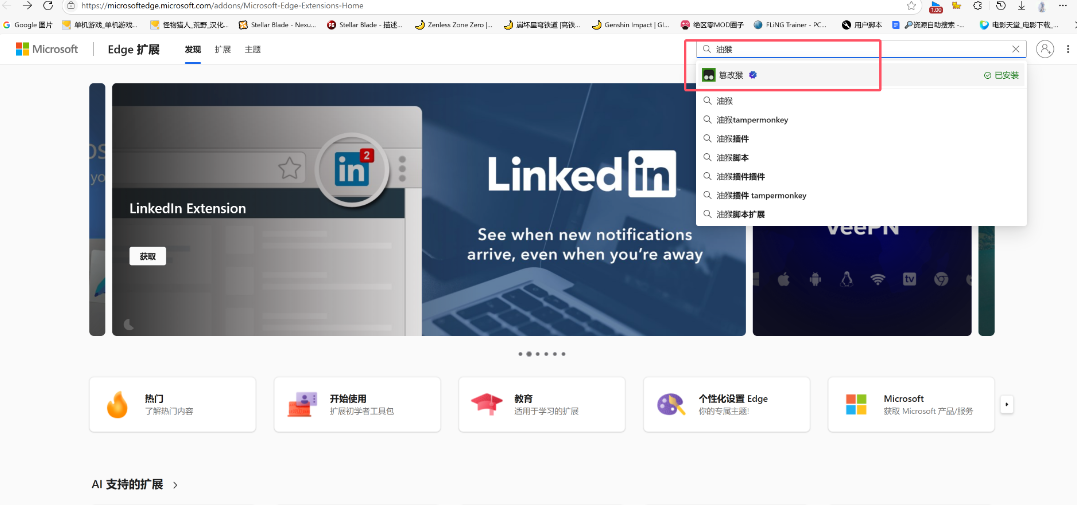The height and width of the screenshot is (505, 1077).
Task: Open the Stellar Blade - Nexu bookmark
Action: click(277, 25)
